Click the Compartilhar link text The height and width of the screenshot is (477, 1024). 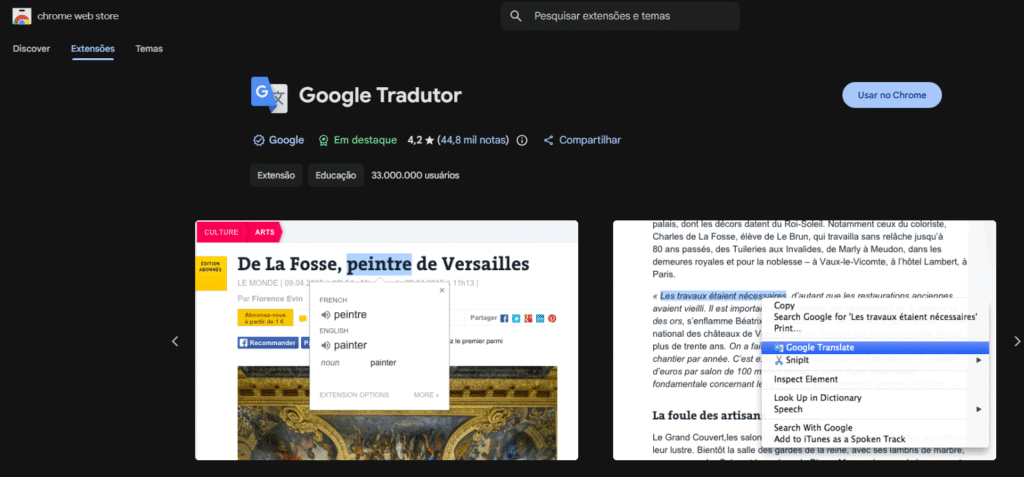590,140
